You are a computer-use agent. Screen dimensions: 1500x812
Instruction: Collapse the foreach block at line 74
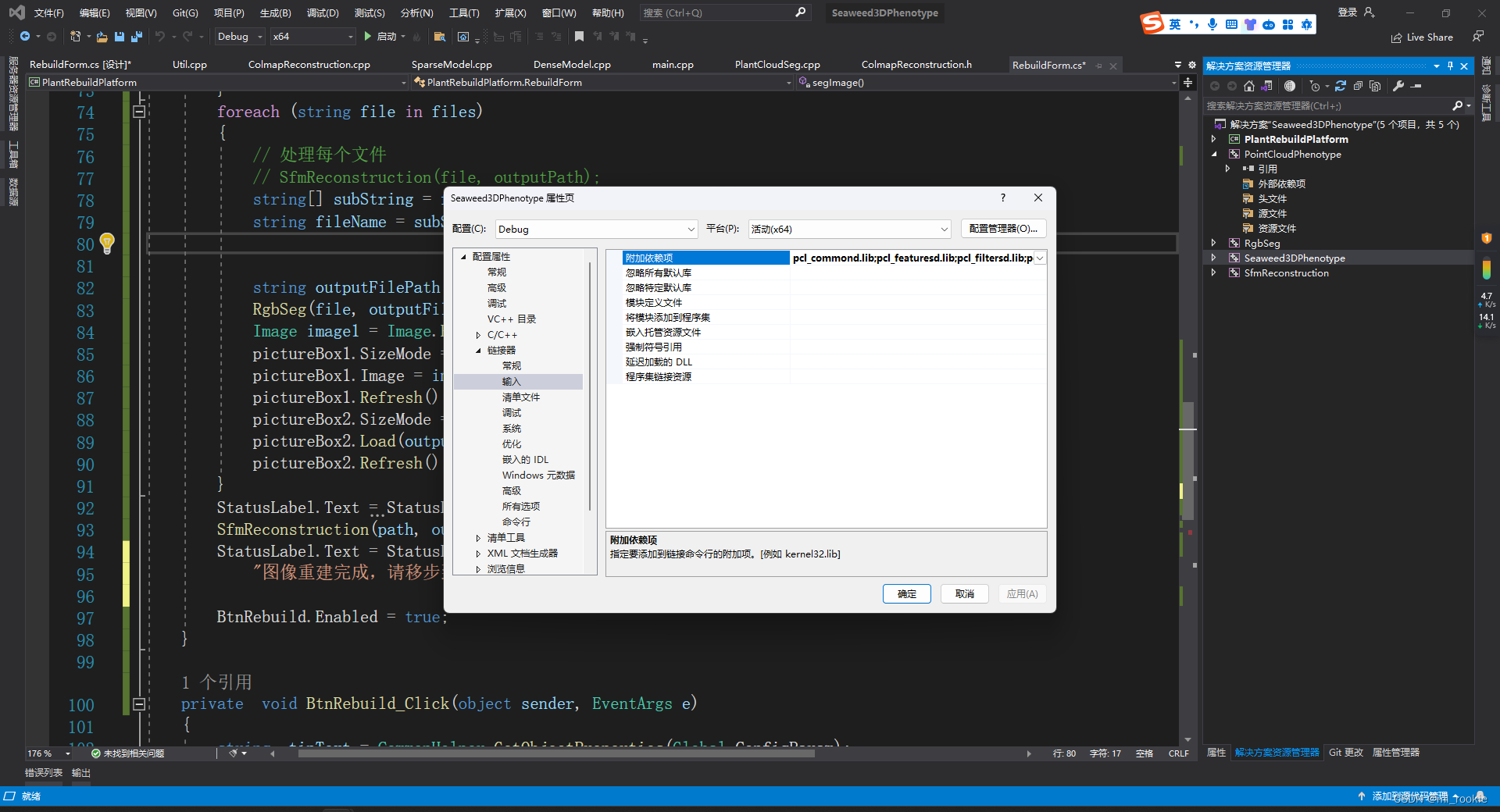(x=139, y=112)
